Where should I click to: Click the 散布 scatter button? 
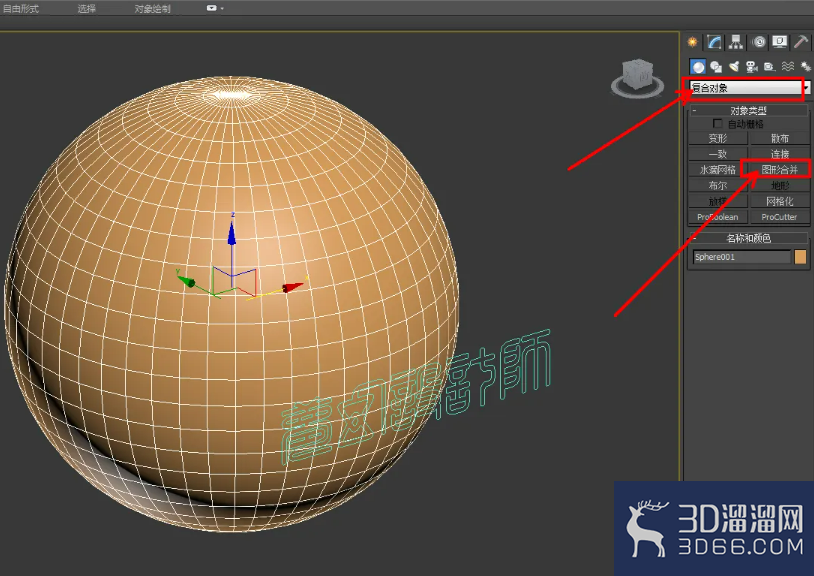pyautogui.click(x=779, y=138)
